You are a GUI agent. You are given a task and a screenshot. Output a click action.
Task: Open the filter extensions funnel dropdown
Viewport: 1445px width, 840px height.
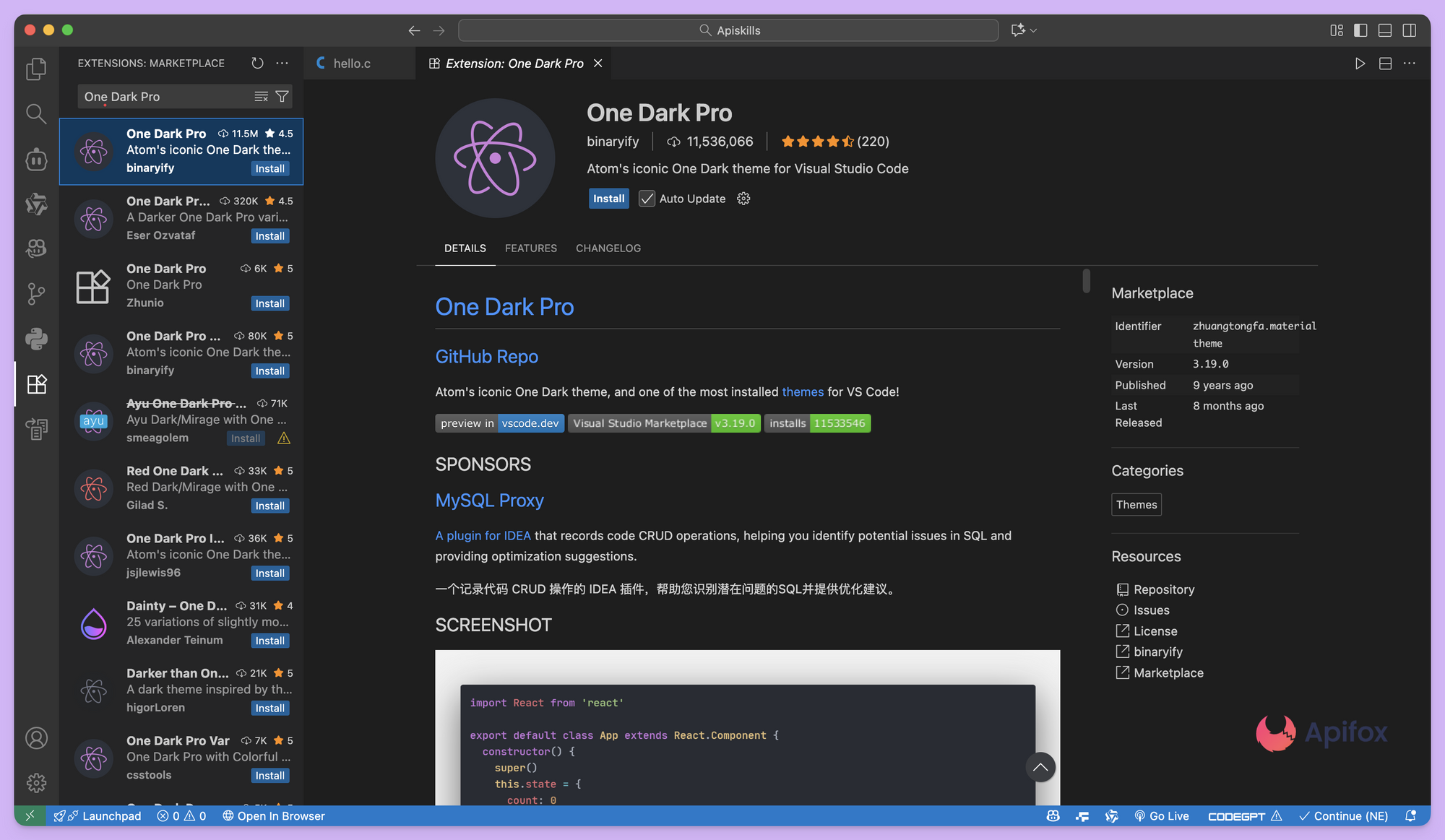282,96
